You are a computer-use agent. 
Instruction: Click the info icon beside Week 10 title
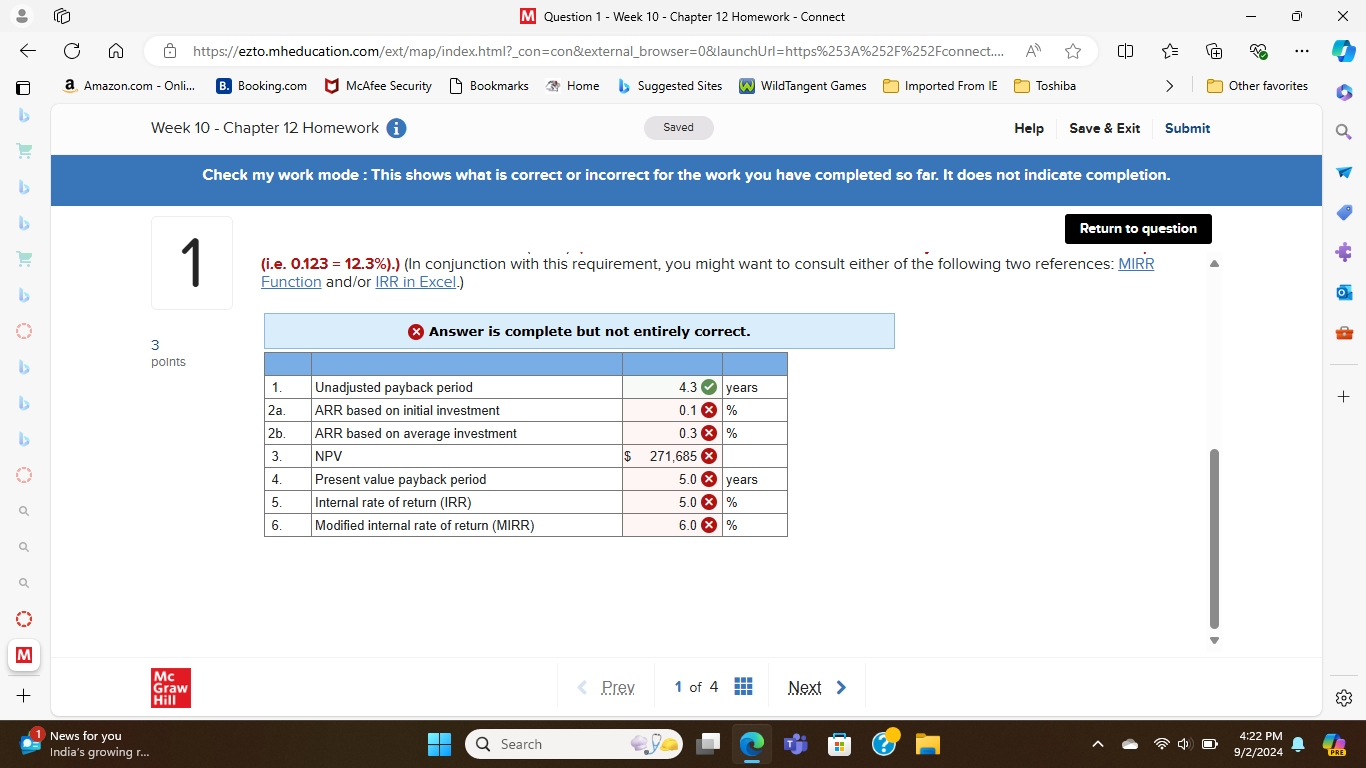pos(397,128)
